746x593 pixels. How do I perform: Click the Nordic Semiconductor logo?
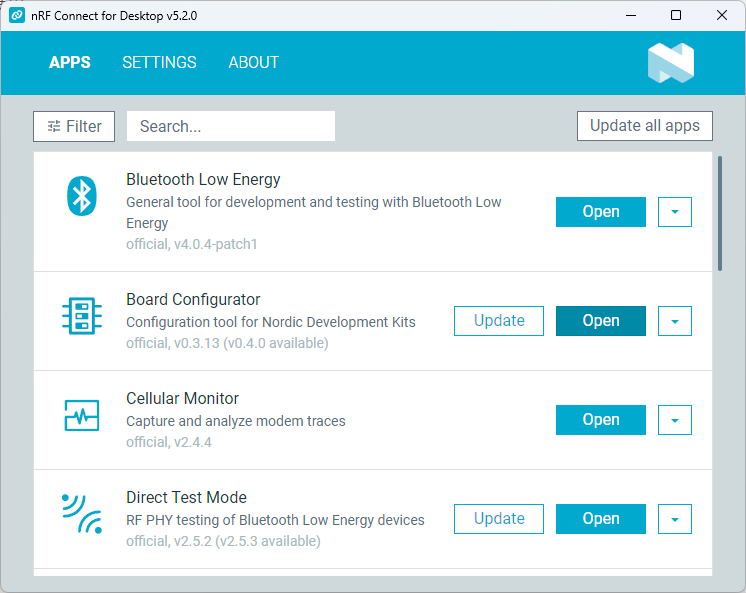pos(671,63)
